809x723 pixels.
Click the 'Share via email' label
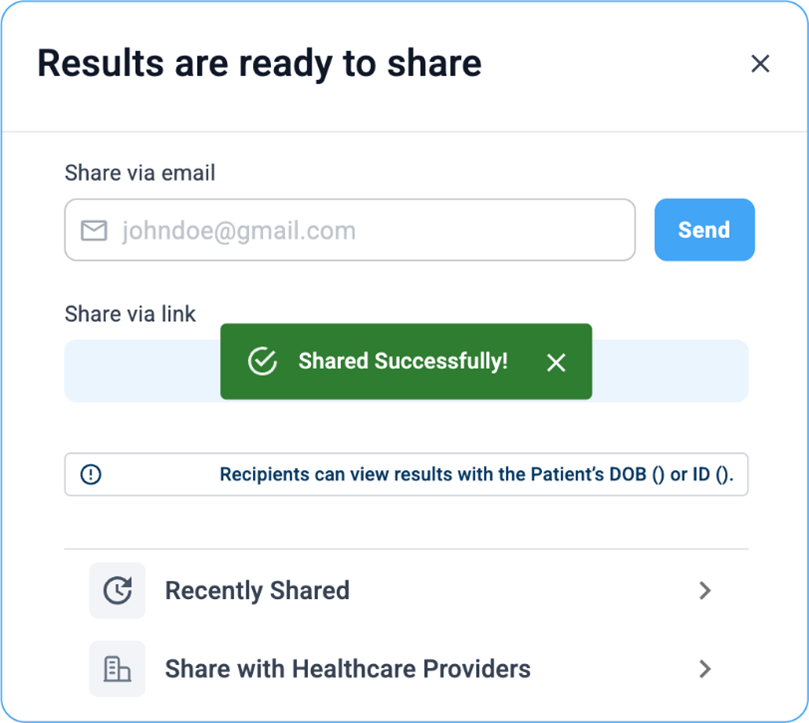[x=140, y=173]
